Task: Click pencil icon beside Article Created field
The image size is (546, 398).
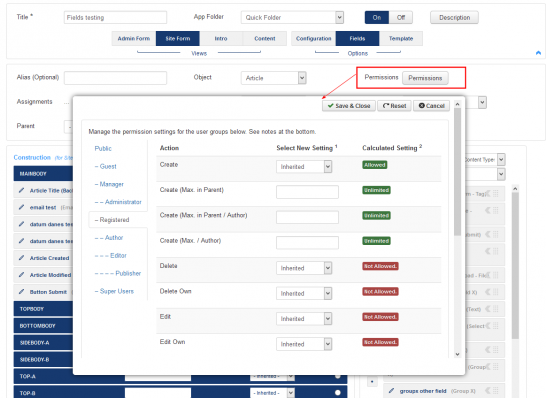Action: (x=22, y=258)
